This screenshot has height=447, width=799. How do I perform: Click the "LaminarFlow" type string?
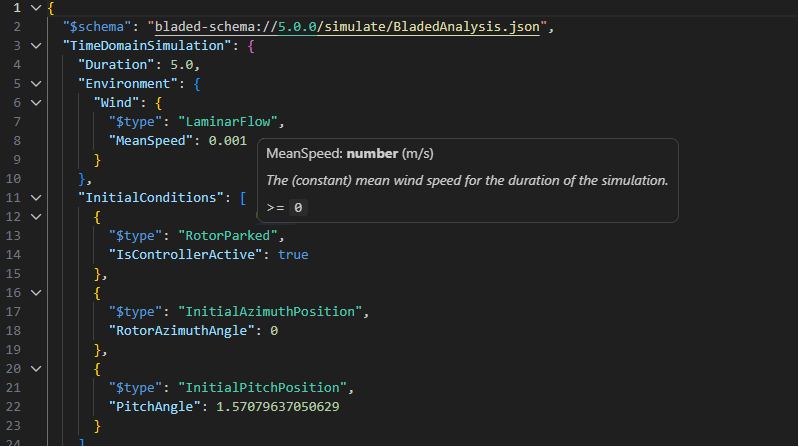pyautogui.click(x=231, y=123)
